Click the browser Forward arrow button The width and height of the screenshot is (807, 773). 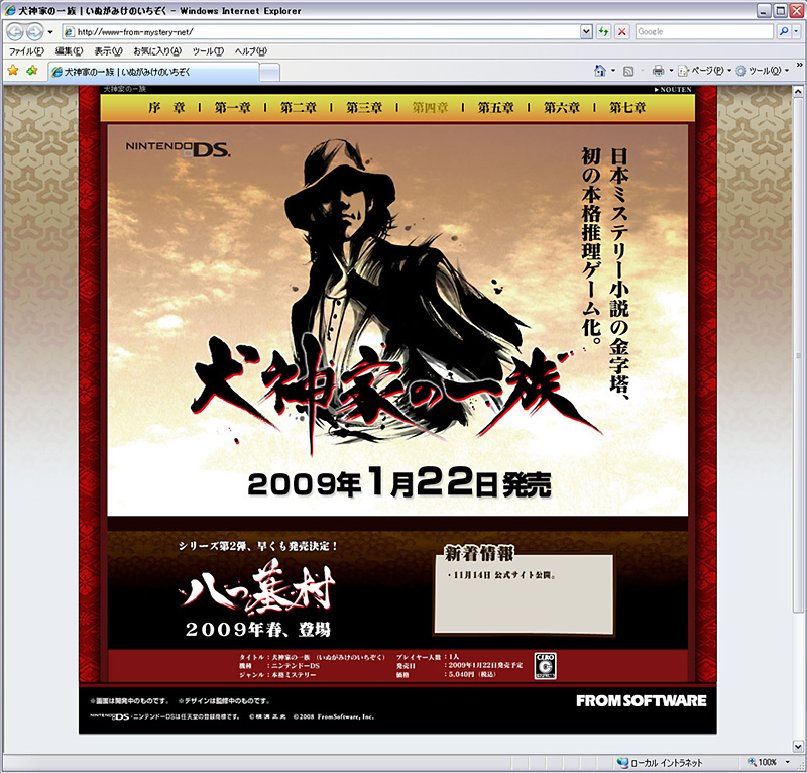tap(34, 32)
